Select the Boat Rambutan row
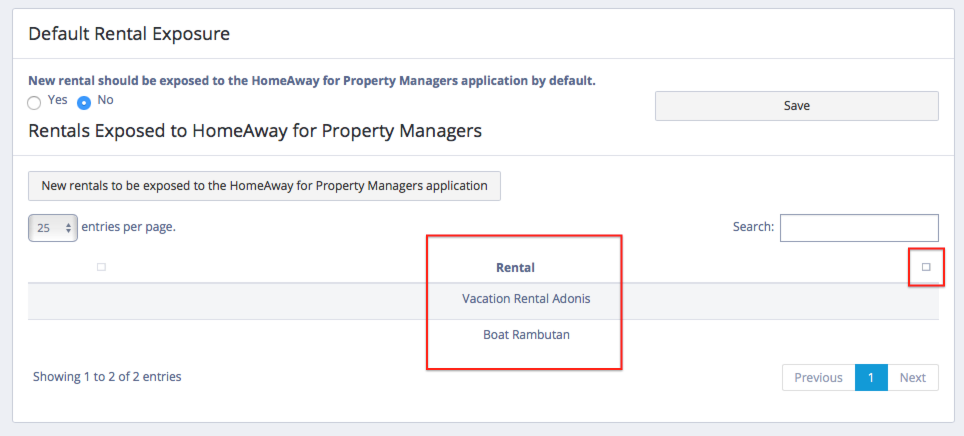Screen dimensions: 964x436 526,335
